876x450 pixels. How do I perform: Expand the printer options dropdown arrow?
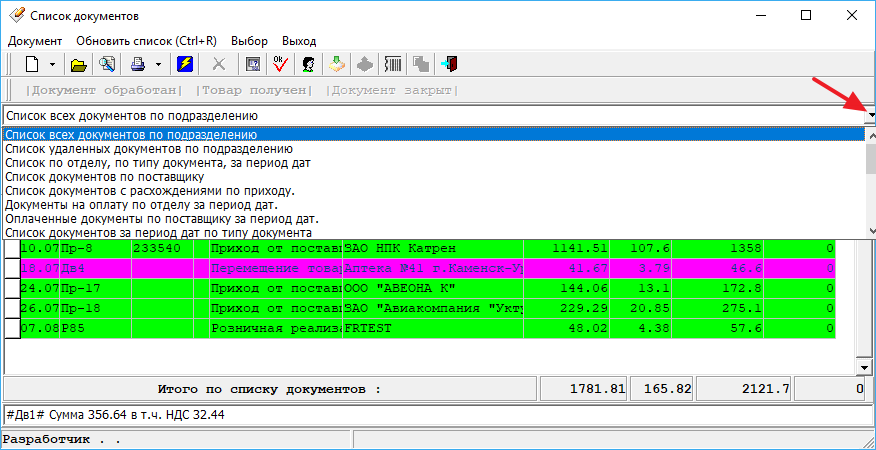point(157,64)
